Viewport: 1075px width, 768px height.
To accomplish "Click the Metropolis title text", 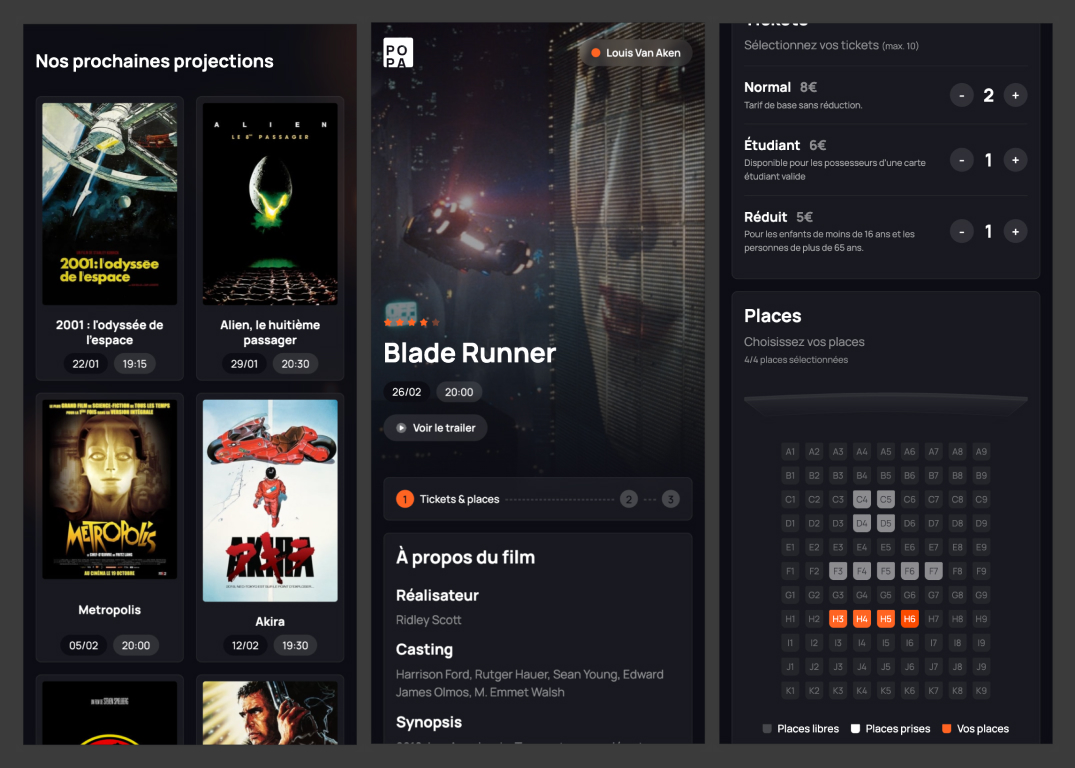I will [110, 610].
